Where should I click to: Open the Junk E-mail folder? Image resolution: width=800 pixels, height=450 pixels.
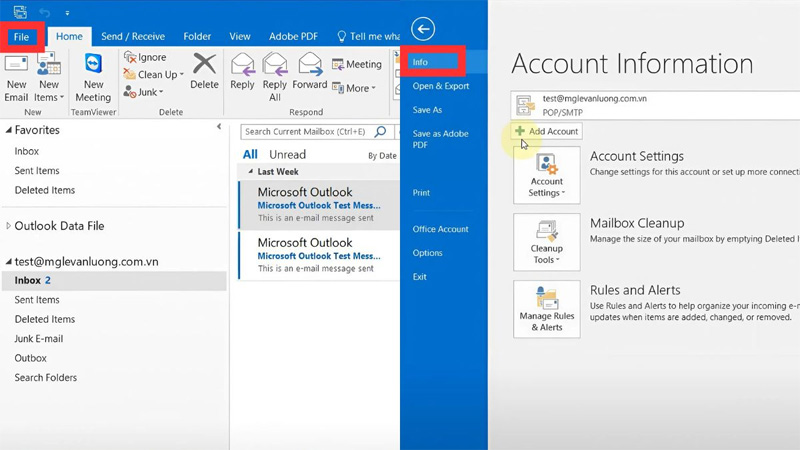(39, 339)
